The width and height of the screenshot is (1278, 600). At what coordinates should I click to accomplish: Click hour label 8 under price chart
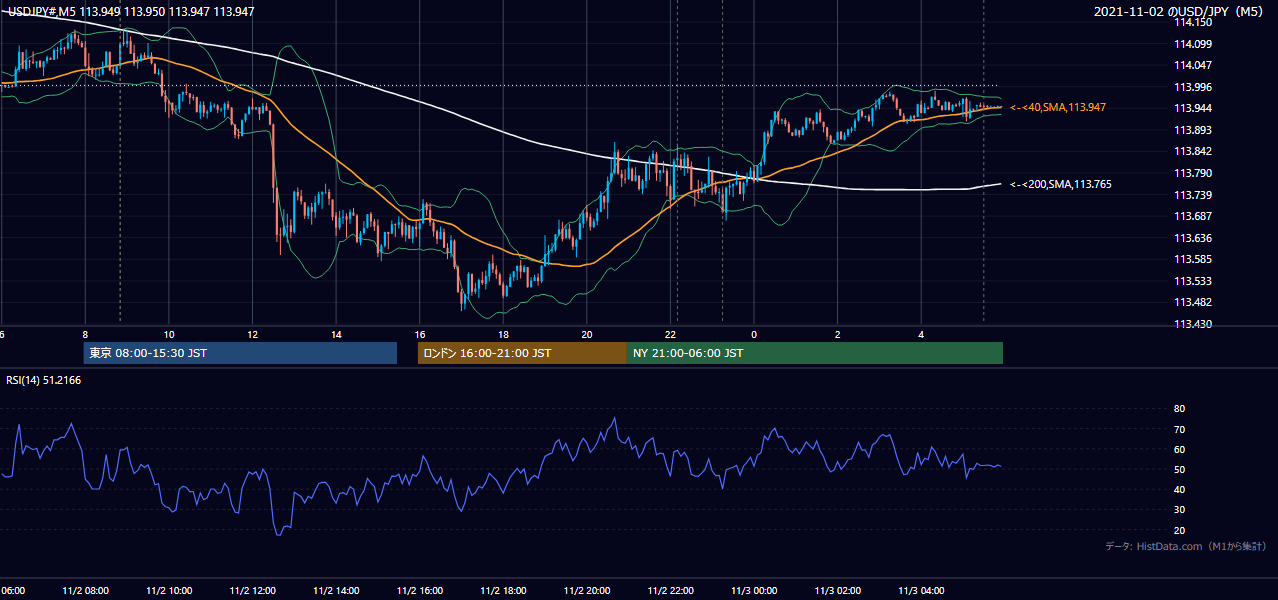pos(85,335)
